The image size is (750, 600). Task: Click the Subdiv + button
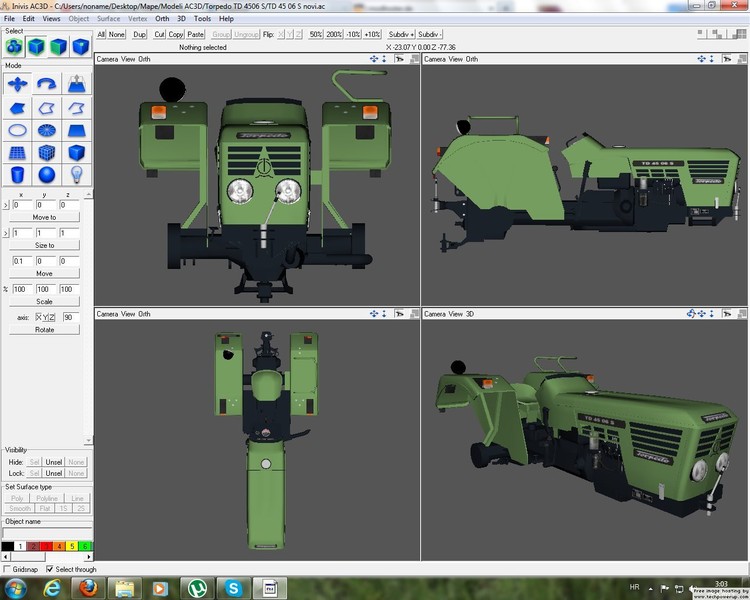[401, 34]
